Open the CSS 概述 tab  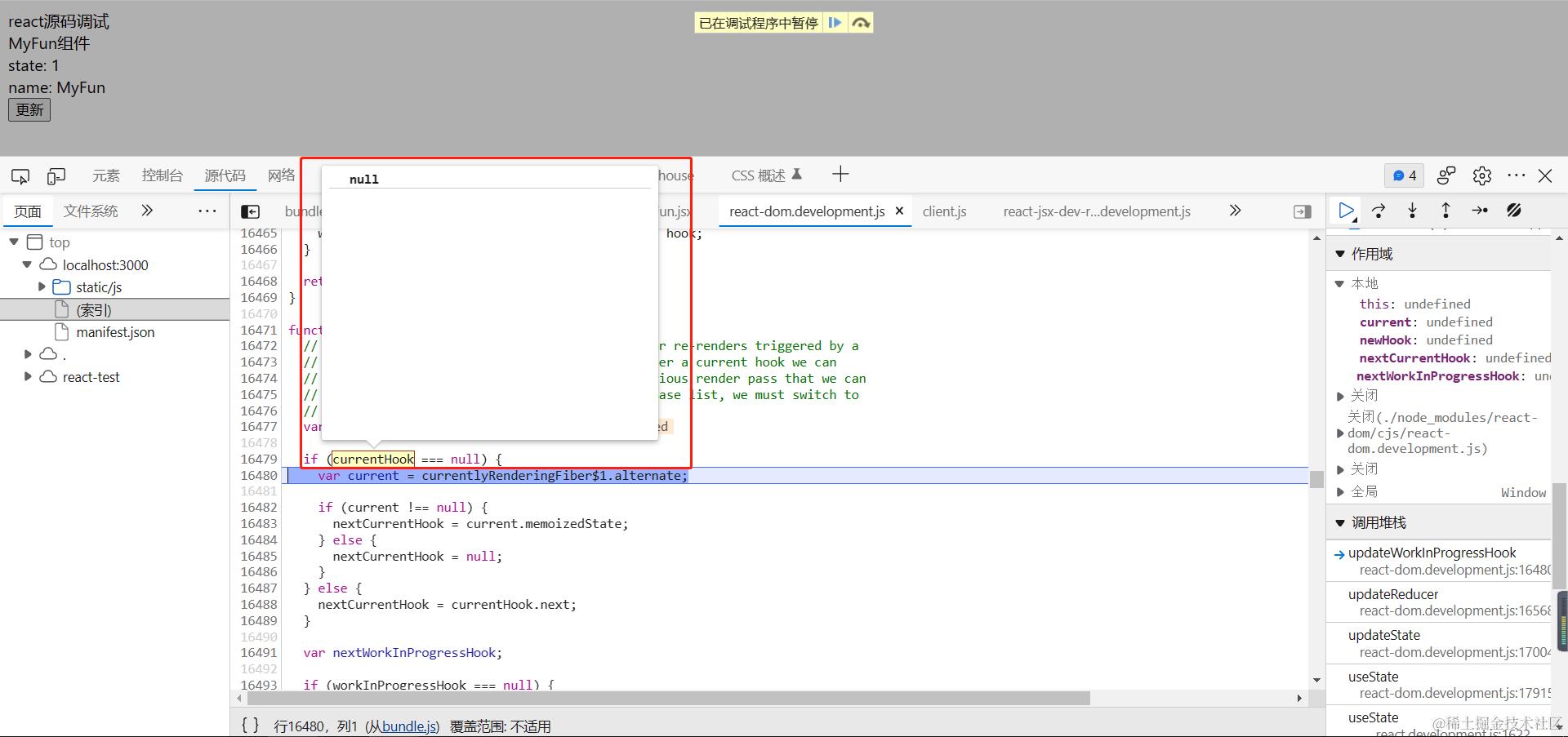coord(766,175)
